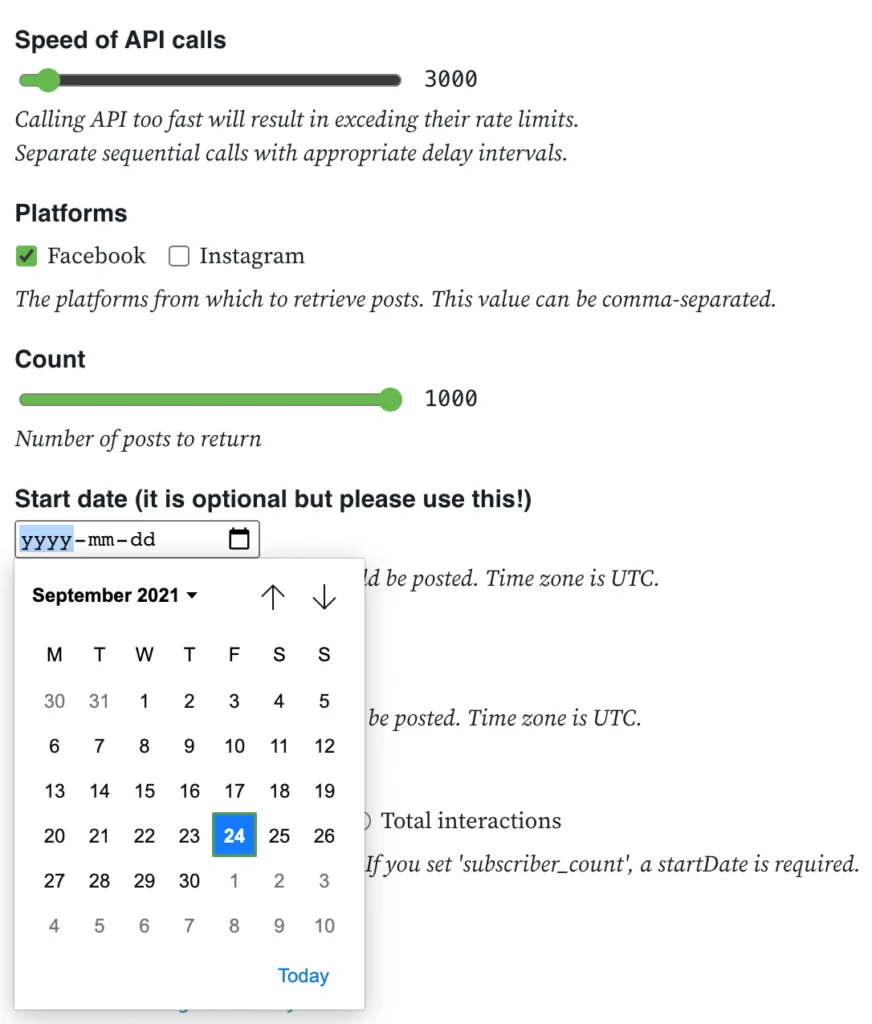Pick October 10 greyed date in calendar
This screenshot has width=872, height=1024.
324,926
